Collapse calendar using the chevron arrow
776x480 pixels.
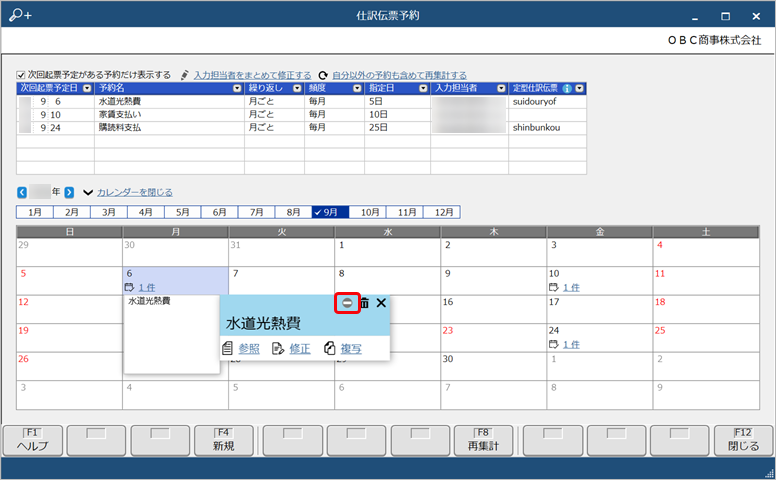pyautogui.click(x=88, y=192)
